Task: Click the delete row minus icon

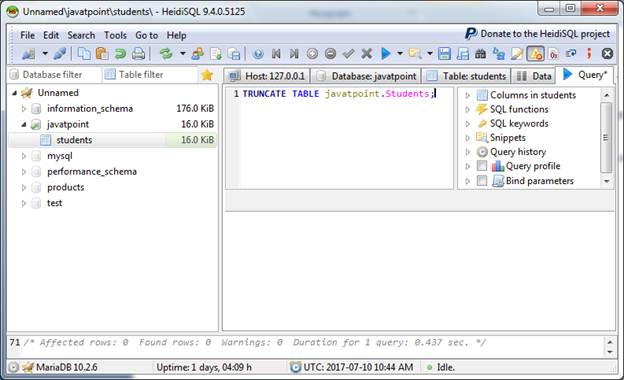Action: pyautogui.click(x=330, y=53)
